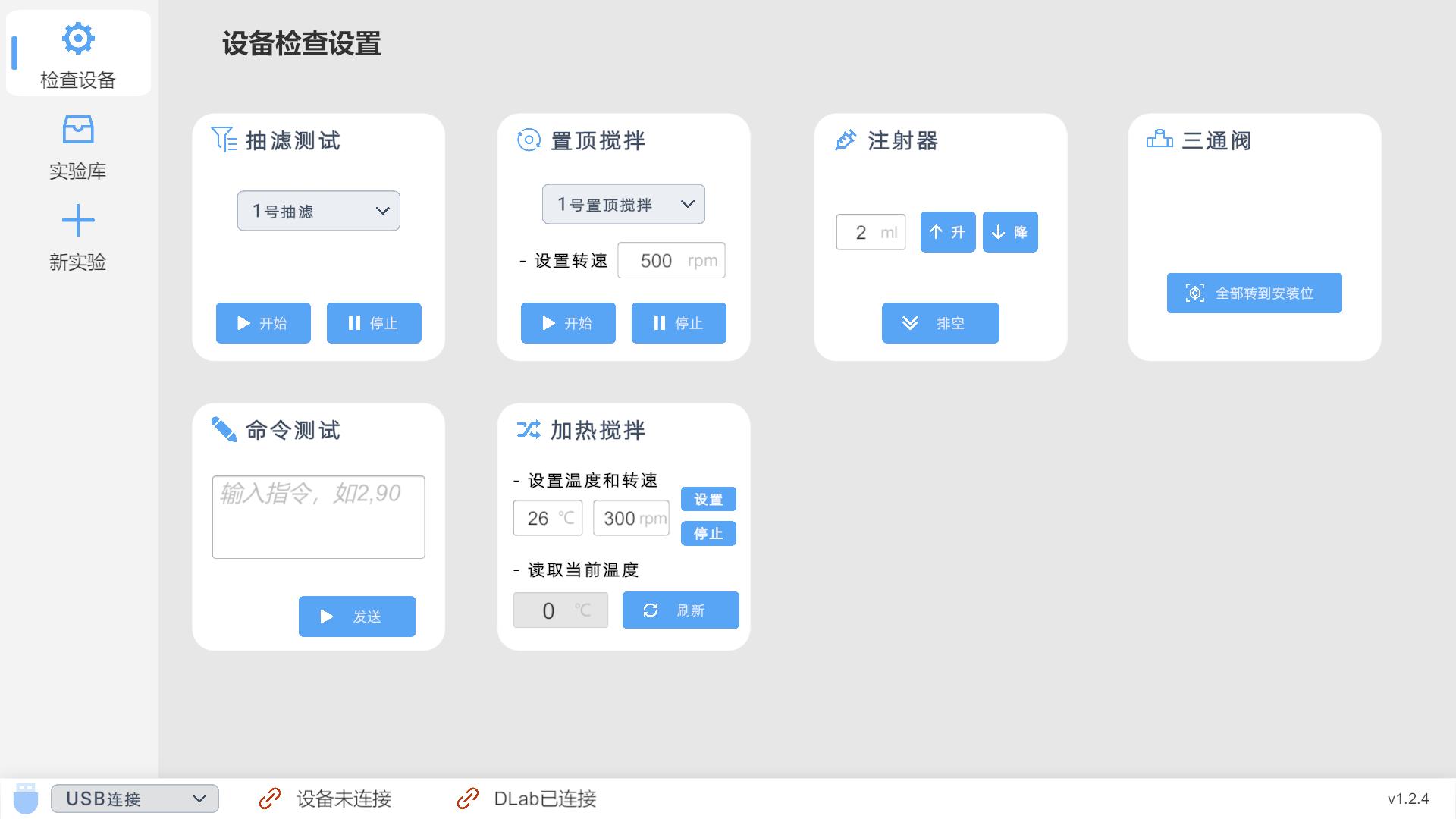The image size is (1456, 819).
Task: Open the 新实验 section
Action: pos(77,237)
